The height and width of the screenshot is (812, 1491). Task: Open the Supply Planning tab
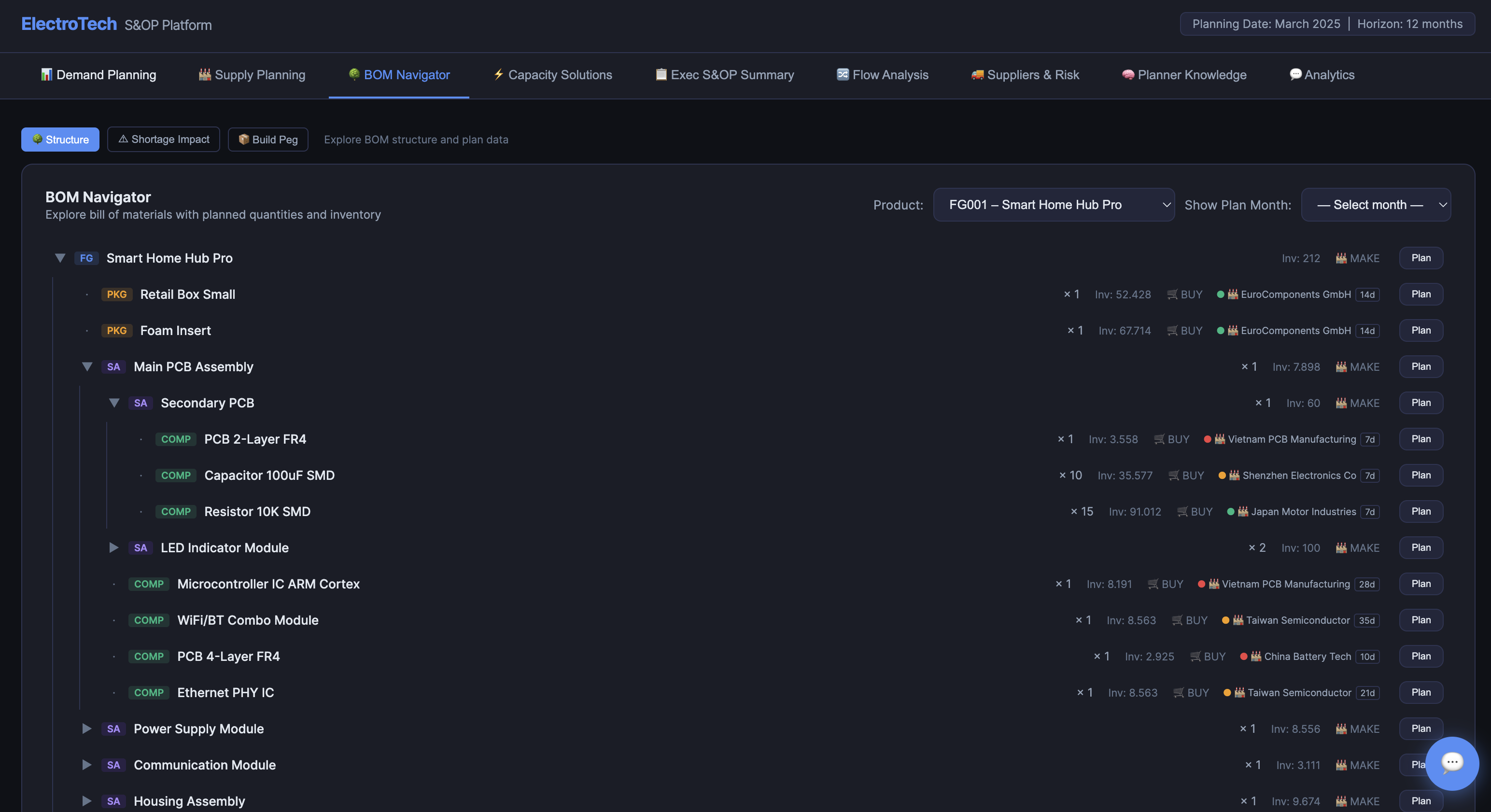tap(252, 75)
